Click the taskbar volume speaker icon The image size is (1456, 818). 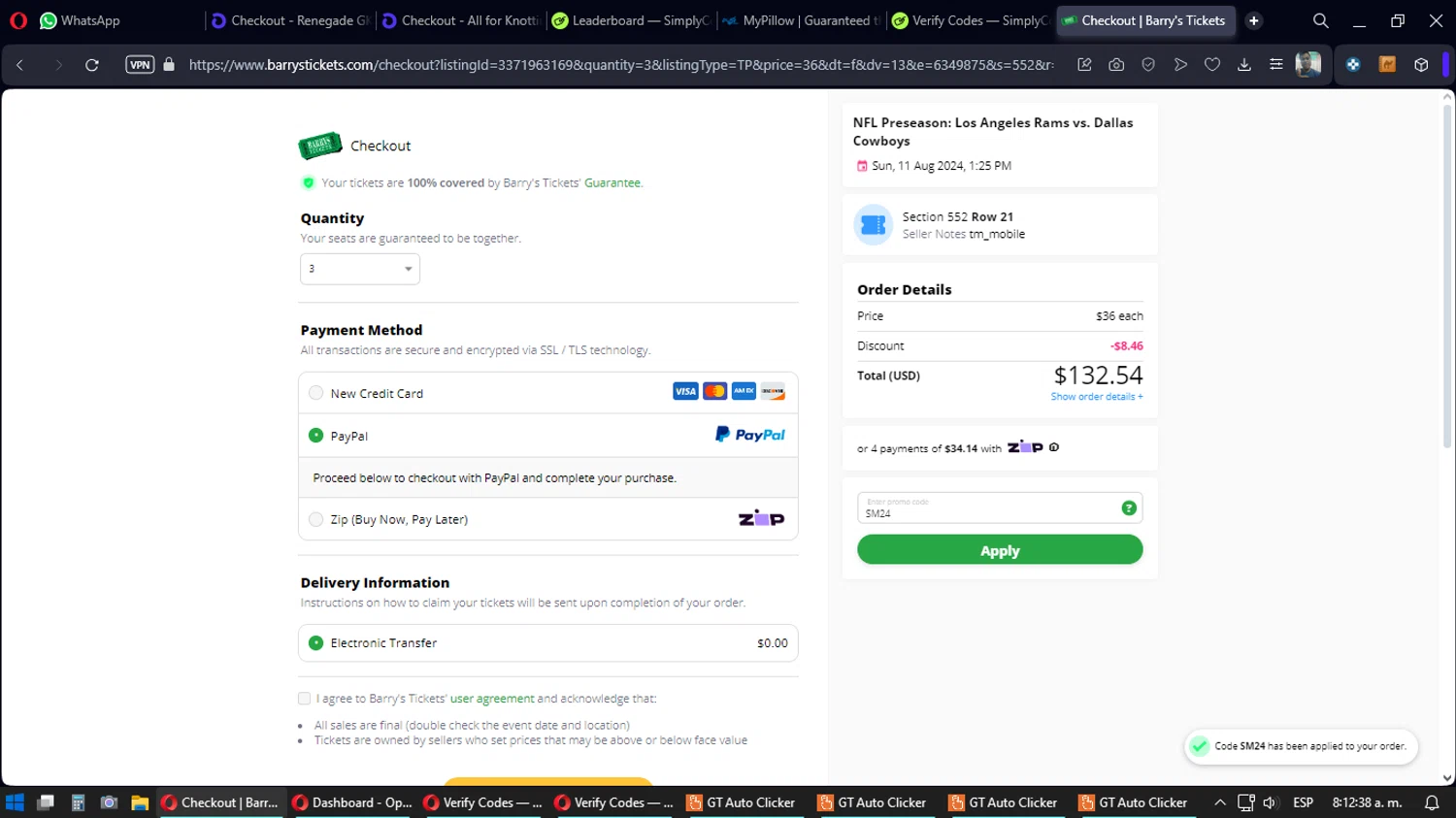[1271, 802]
